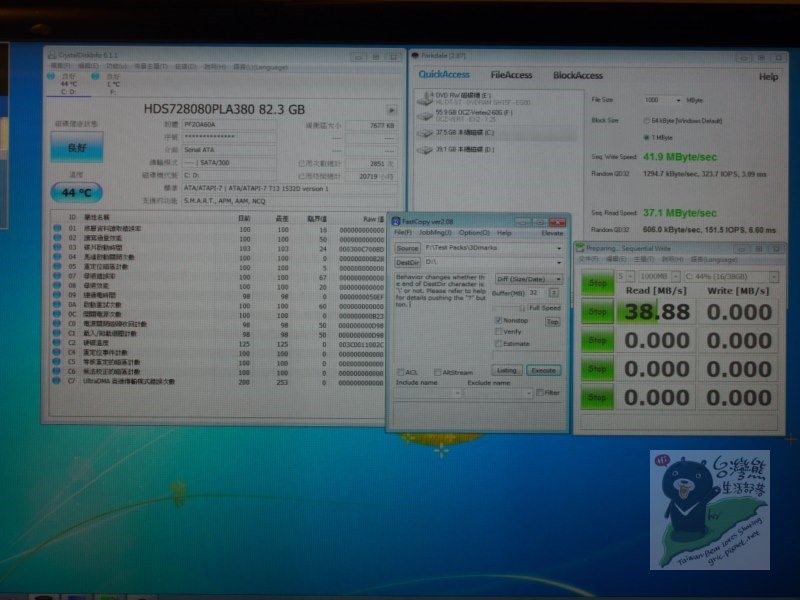Open the Exclude name dropdown in FastCopy
800x600 pixels.
[528, 393]
